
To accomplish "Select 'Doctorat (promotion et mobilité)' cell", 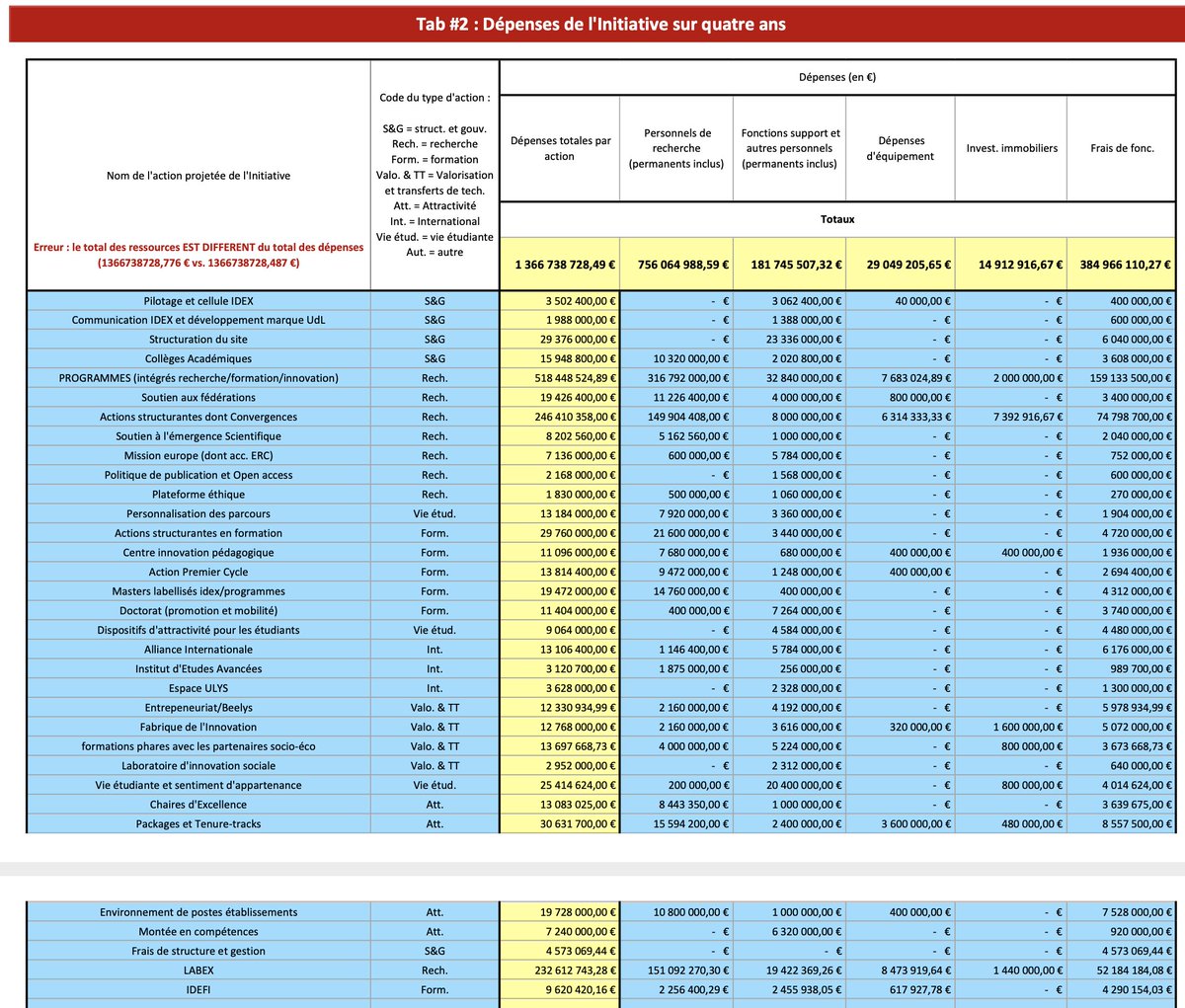I will point(198,611).
